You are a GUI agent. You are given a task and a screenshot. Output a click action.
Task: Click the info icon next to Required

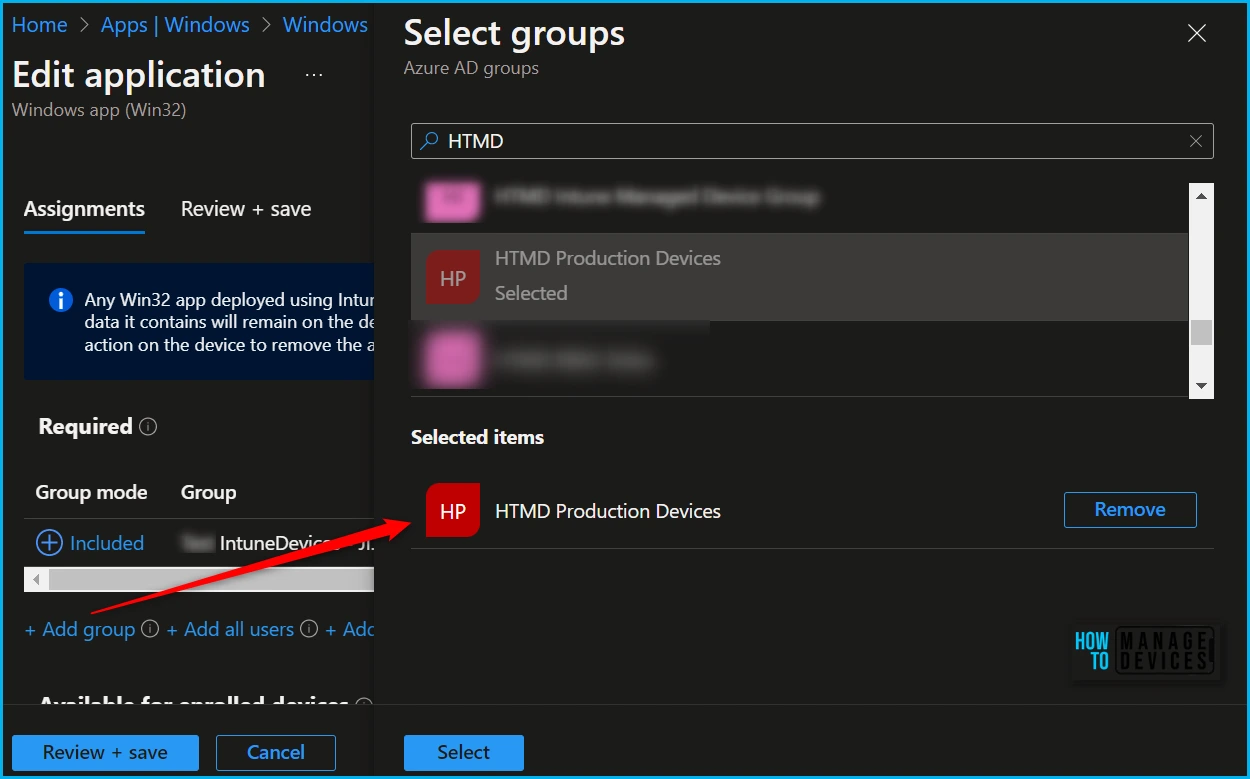click(x=148, y=427)
